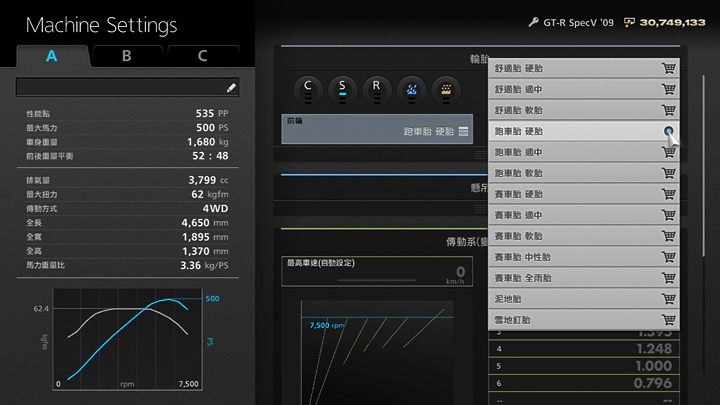This screenshot has width=720, height=405.
Task: Select Sports tires S category icon
Action: click(342, 87)
